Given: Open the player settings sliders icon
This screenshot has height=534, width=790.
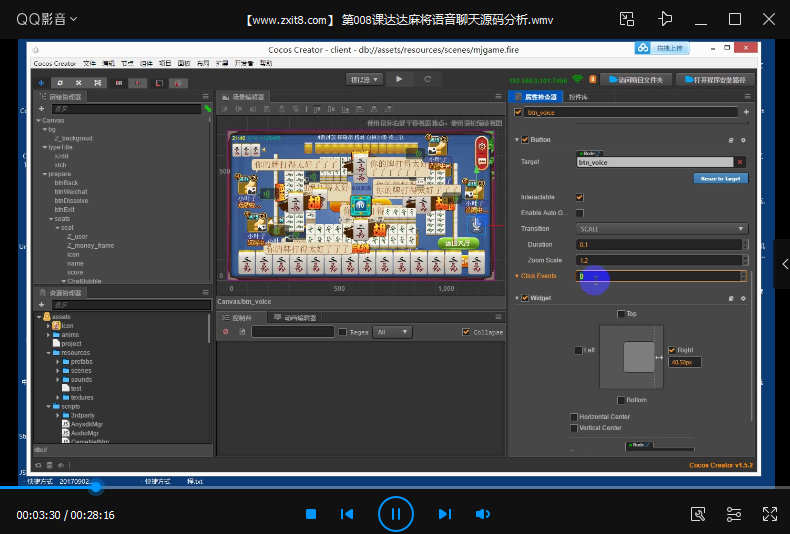Looking at the screenshot, I should [x=734, y=514].
